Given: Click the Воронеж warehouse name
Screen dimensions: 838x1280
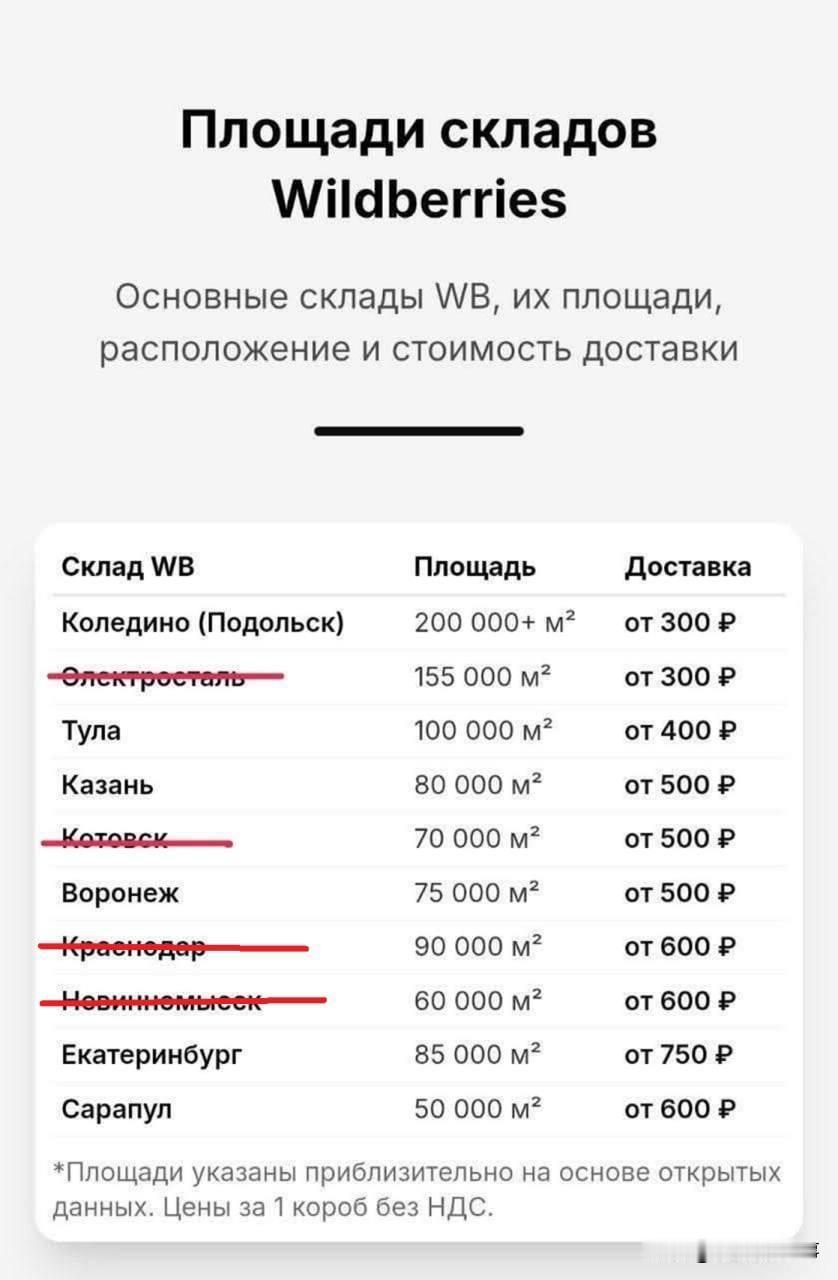Looking at the screenshot, I should coord(120,893).
